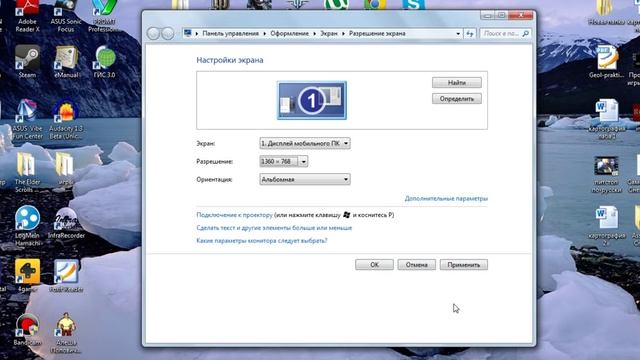The height and width of the screenshot is (360, 640).
Task: Expand address bar history dropdown arrow
Action: tap(458, 33)
